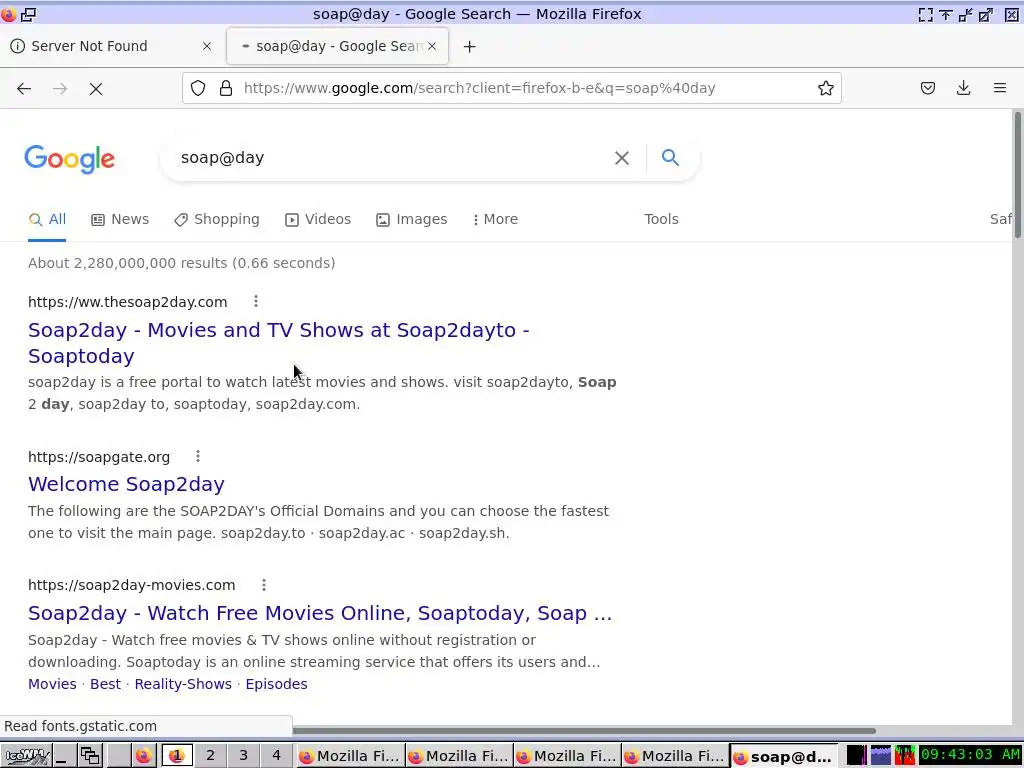
Task: Click the About 2,280,000,000 results text
Action: point(182,263)
